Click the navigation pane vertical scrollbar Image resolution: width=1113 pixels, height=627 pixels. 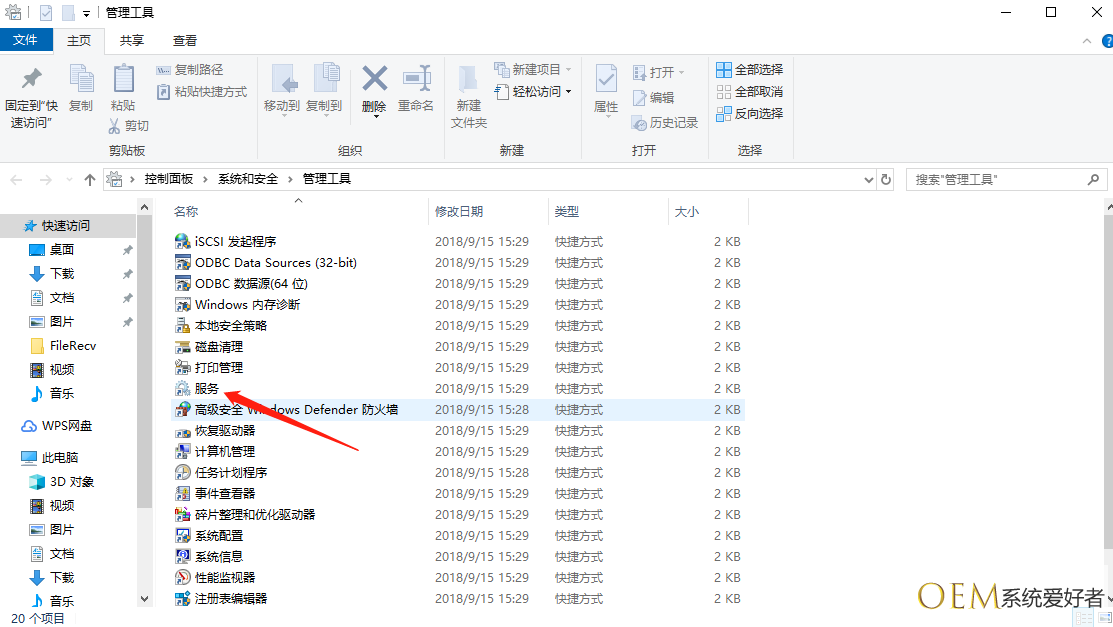pos(145,400)
